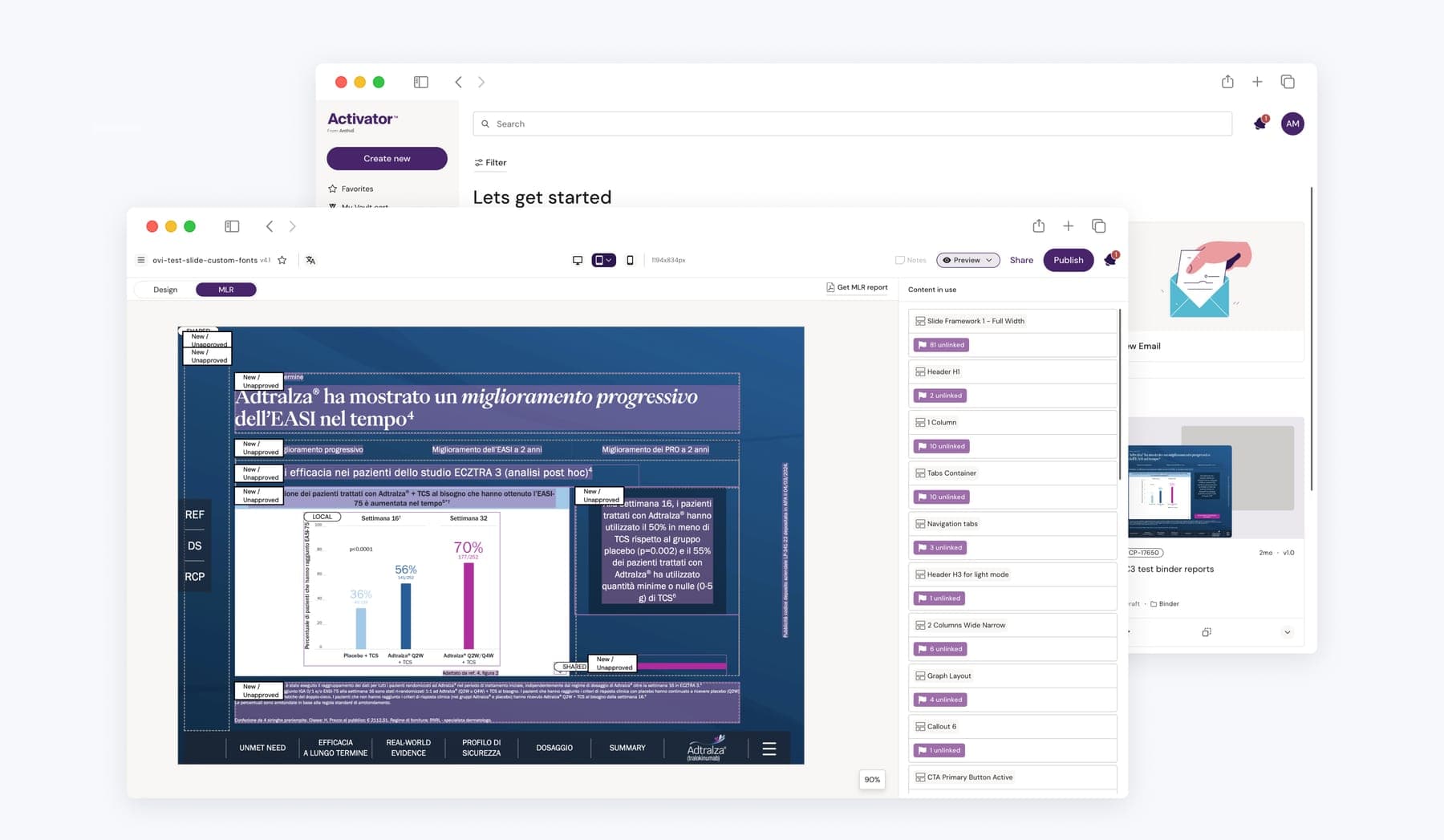Add new tab in editor window
This screenshot has width=1444, height=840.
coord(1069,226)
